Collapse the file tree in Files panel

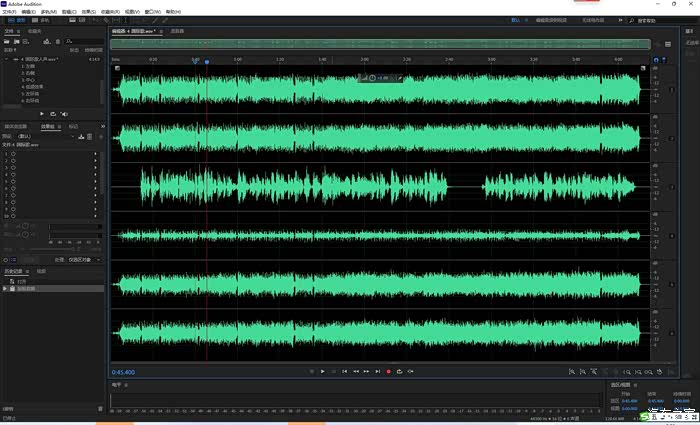(x=6, y=59)
